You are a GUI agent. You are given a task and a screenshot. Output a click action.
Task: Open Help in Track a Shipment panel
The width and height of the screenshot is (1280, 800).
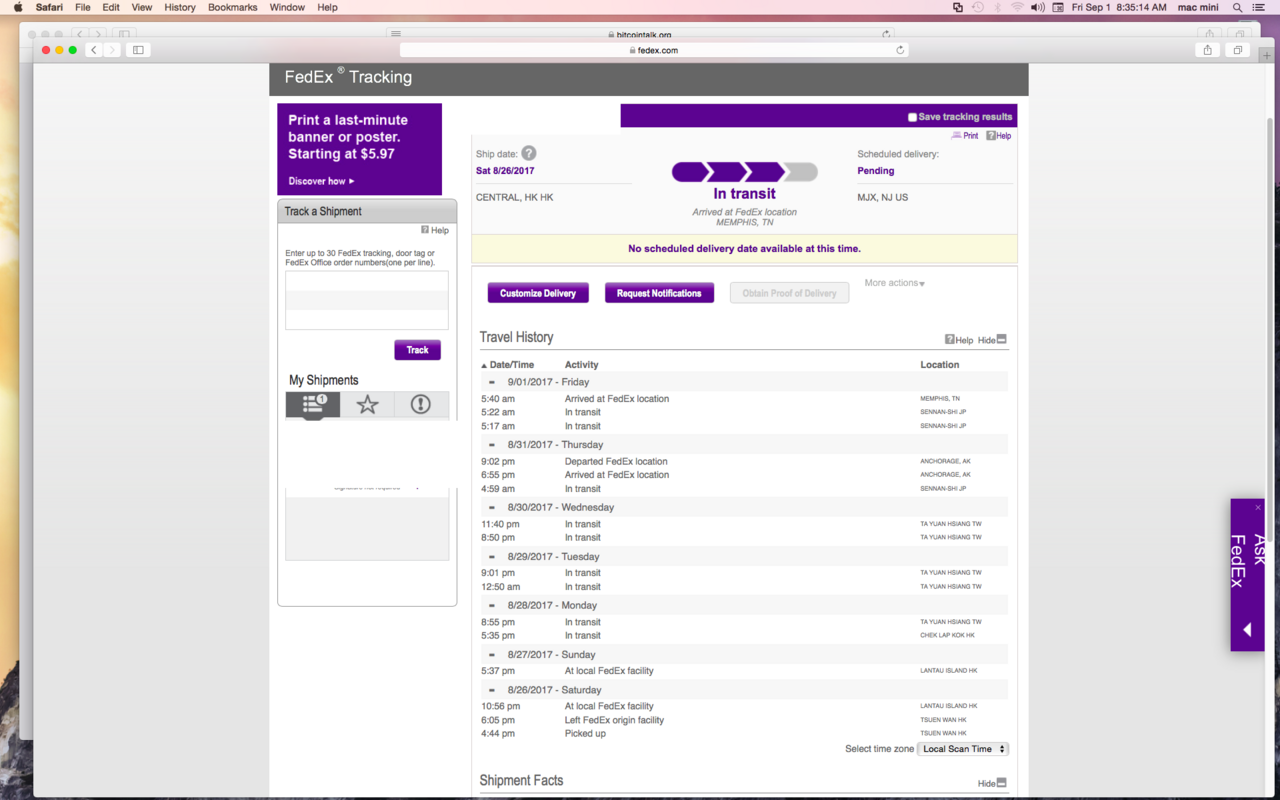[435, 230]
